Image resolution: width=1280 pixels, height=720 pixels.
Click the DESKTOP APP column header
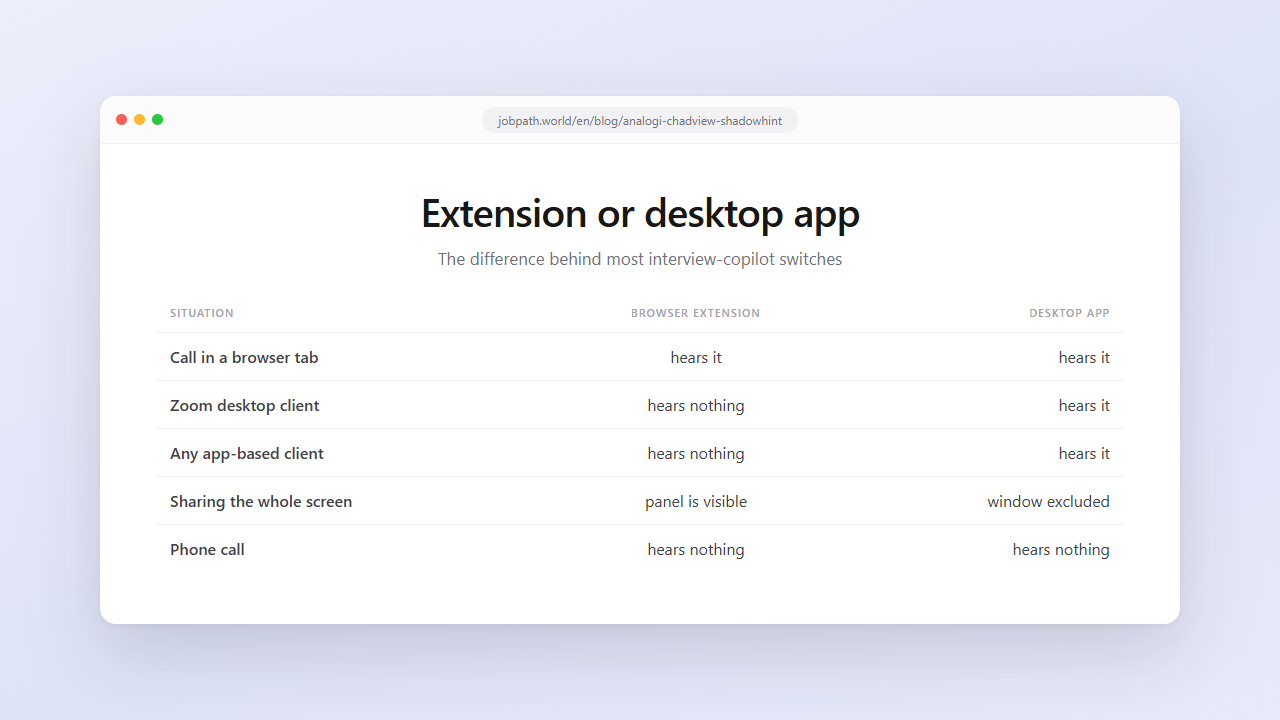1069,313
